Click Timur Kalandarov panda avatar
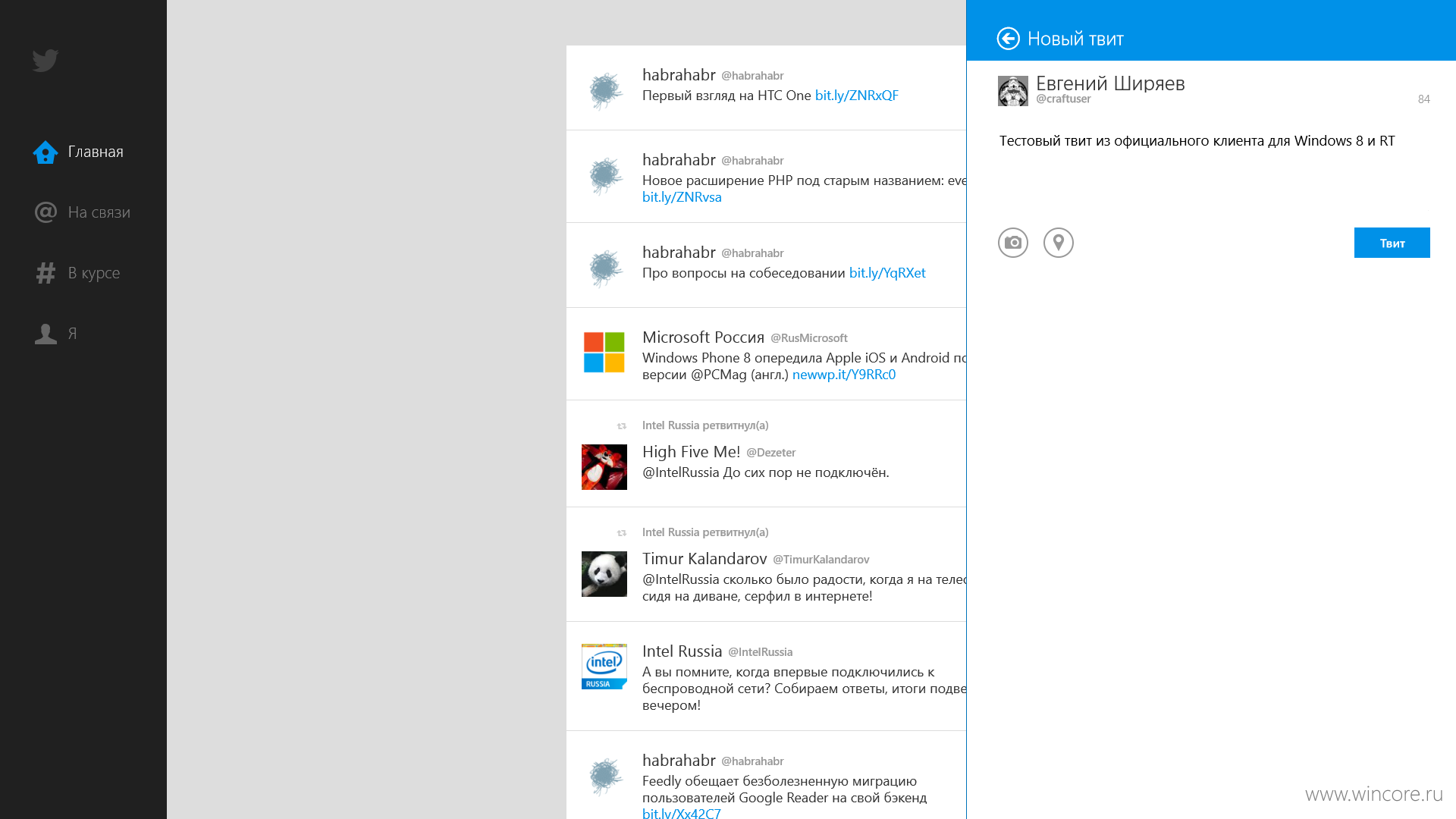Image resolution: width=1456 pixels, height=819 pixels. 604,574
